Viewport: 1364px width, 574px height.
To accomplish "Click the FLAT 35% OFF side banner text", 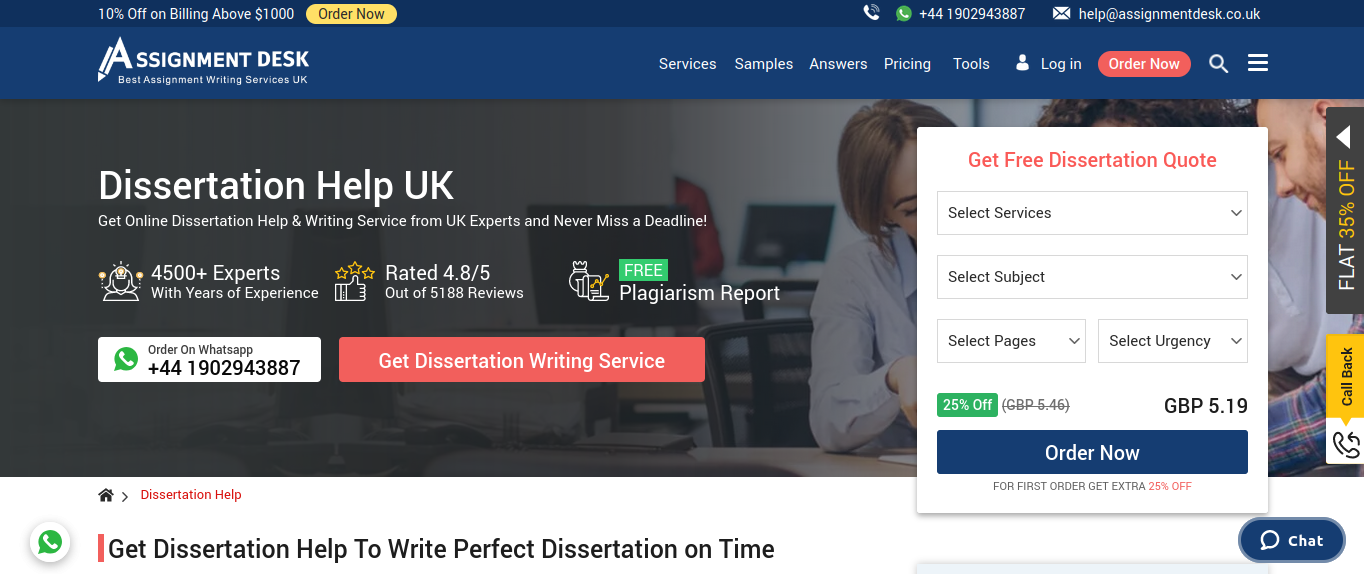I will (1346, 225).
